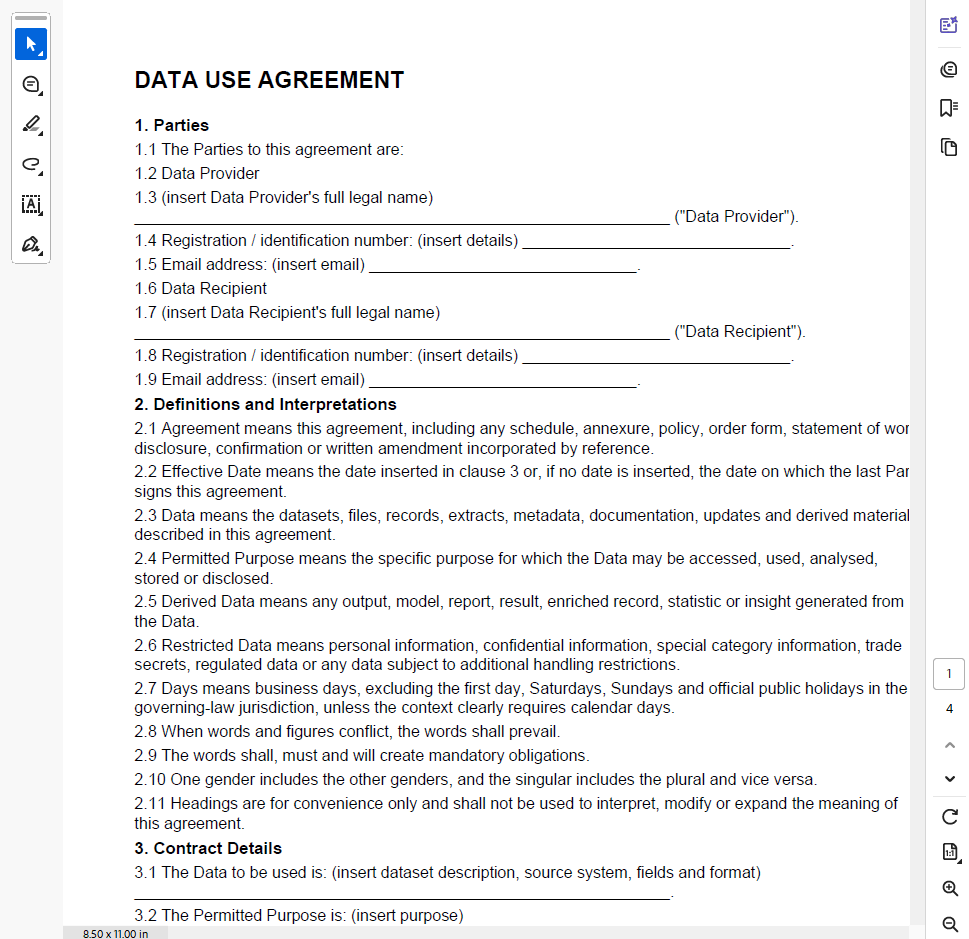Image resolution: width=969 pixels, height=939 pixels.
Task: Select the text box tool
Action: tap(31, 205)
